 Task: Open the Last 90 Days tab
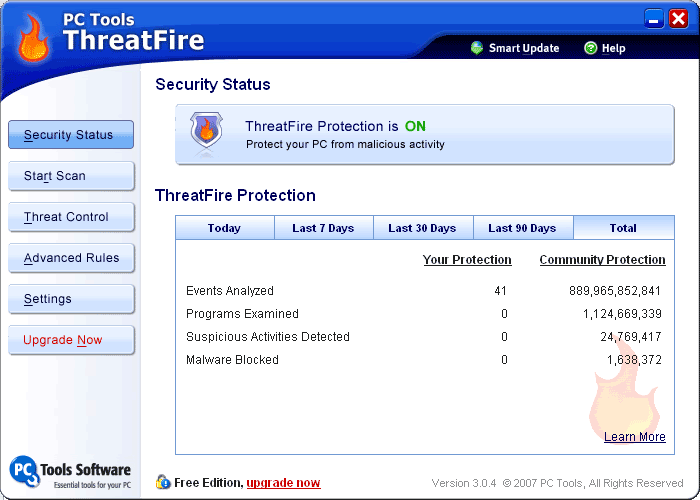pos(522,228)
